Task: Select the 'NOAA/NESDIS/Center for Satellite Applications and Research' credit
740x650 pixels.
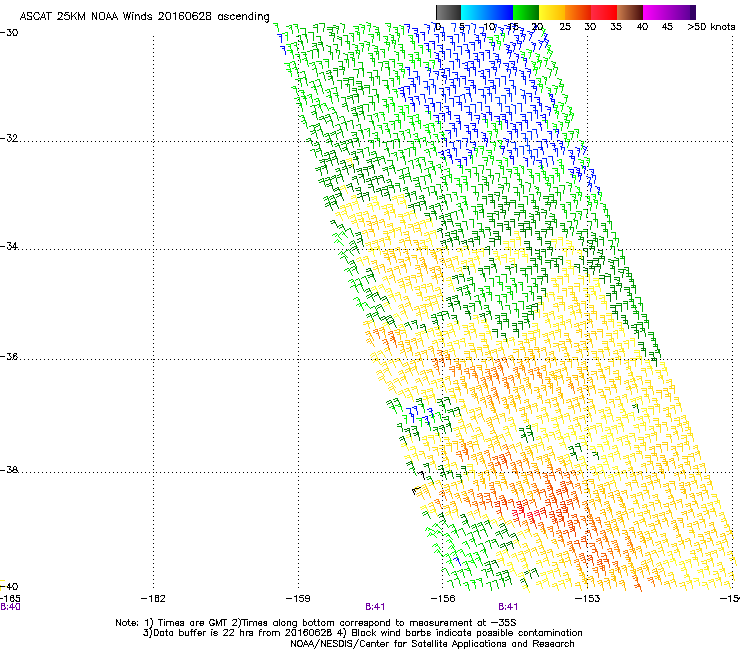Action: [432, 644]
